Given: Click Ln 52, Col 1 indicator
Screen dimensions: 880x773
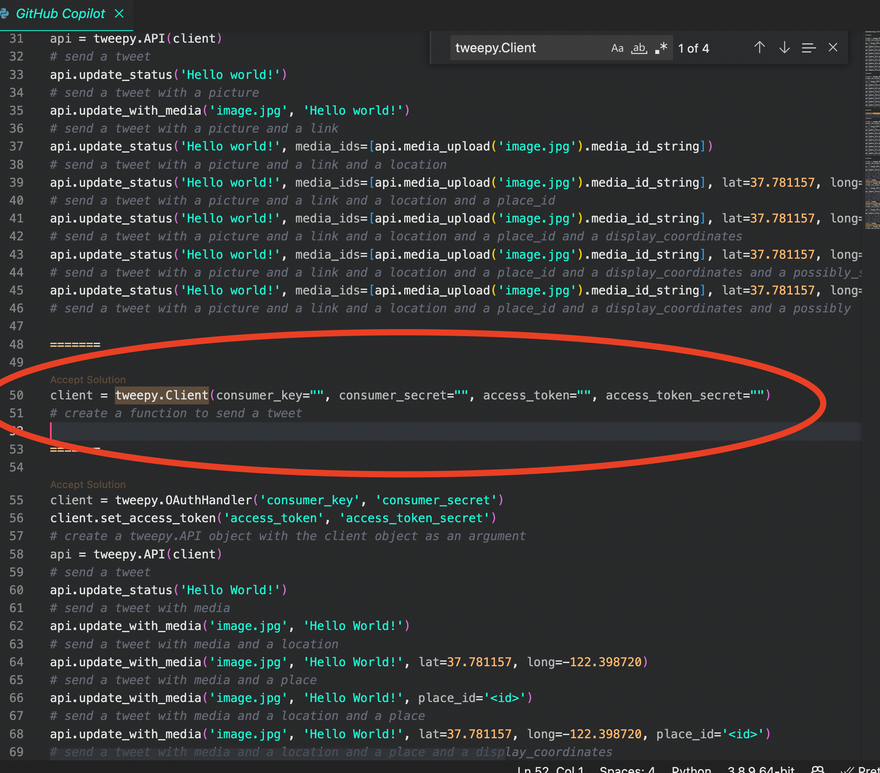Looking at the screenshot, I should [x=549, y=768].
